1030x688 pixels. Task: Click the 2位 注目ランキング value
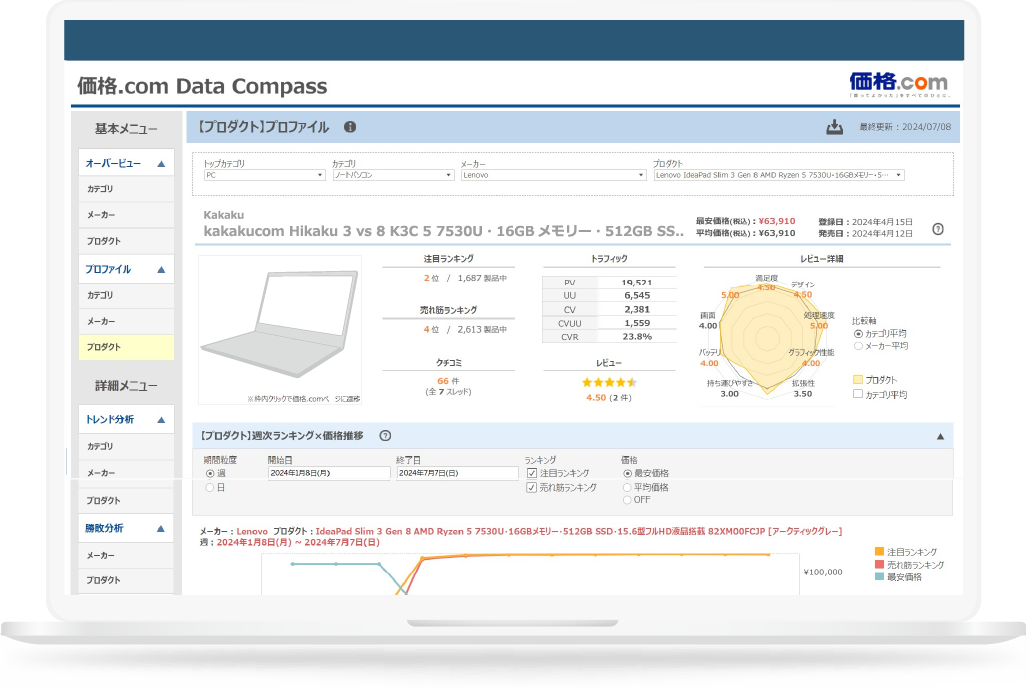pos(431,279)
